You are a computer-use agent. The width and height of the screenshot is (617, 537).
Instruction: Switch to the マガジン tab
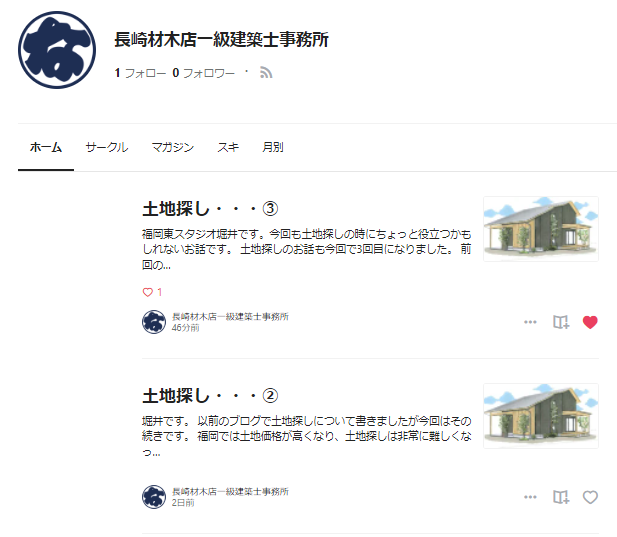tap(173, 147)
